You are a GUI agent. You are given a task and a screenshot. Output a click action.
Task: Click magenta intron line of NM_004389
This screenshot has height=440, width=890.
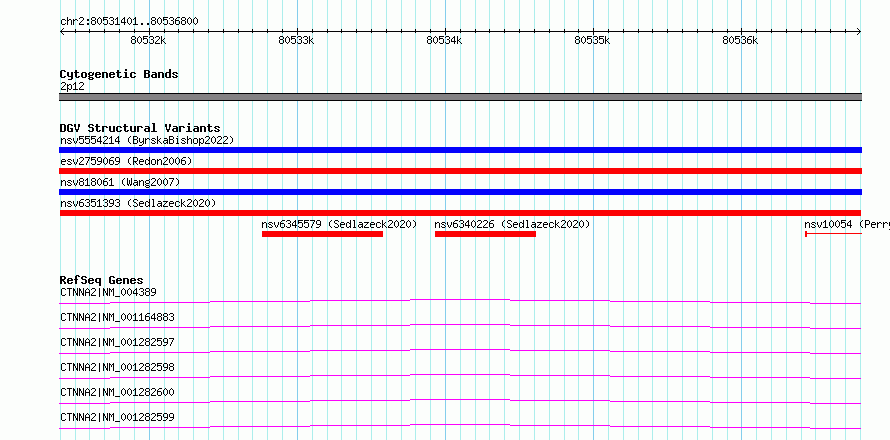460,299
